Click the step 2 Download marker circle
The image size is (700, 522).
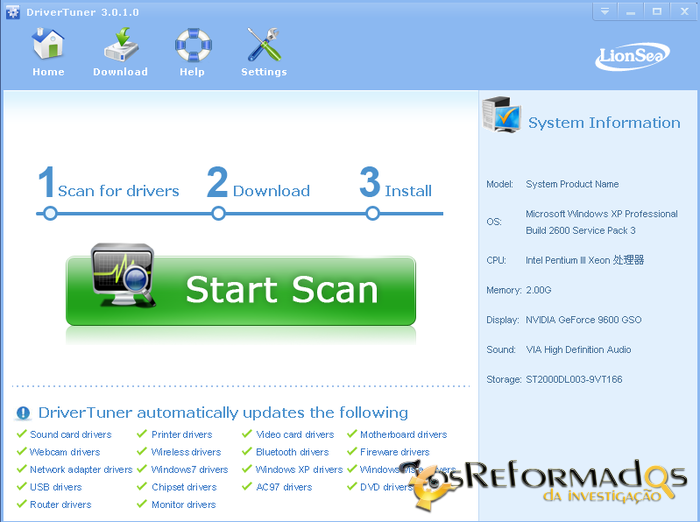[218, 213]
